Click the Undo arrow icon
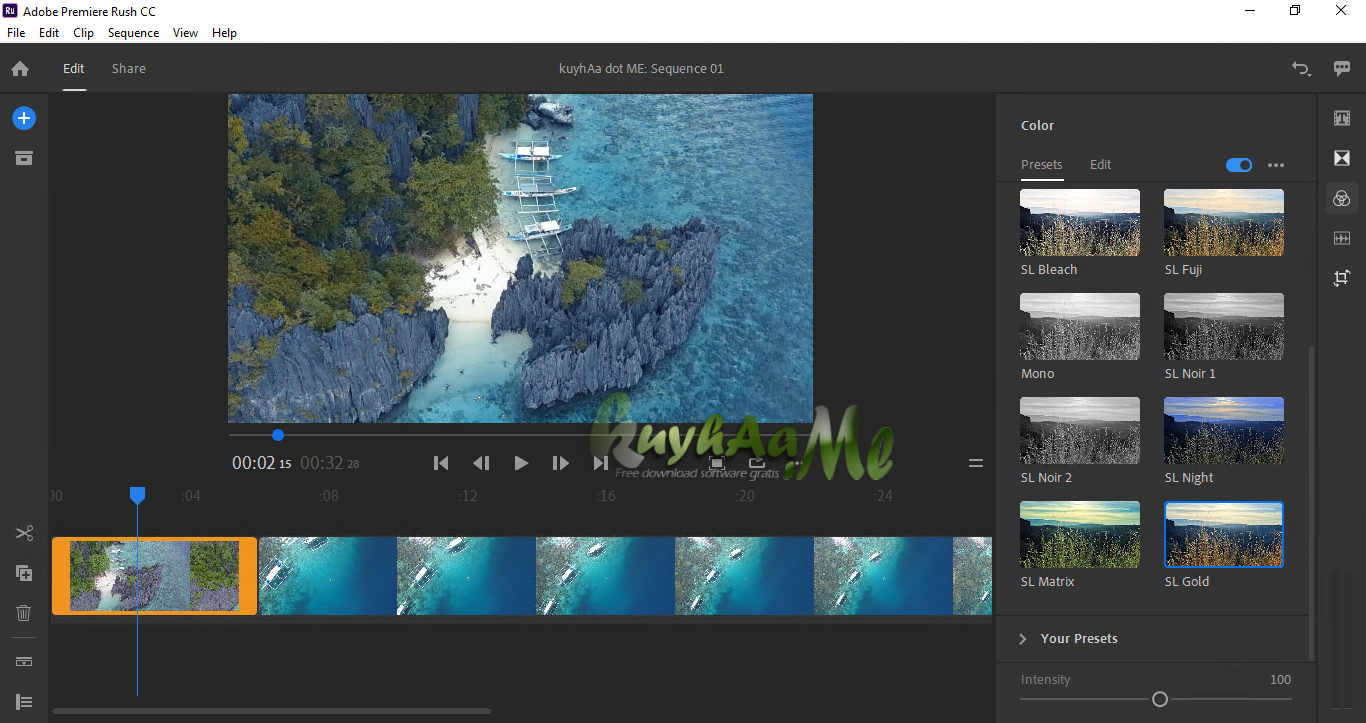1366x723 pixels. [x=1300, y=69]
